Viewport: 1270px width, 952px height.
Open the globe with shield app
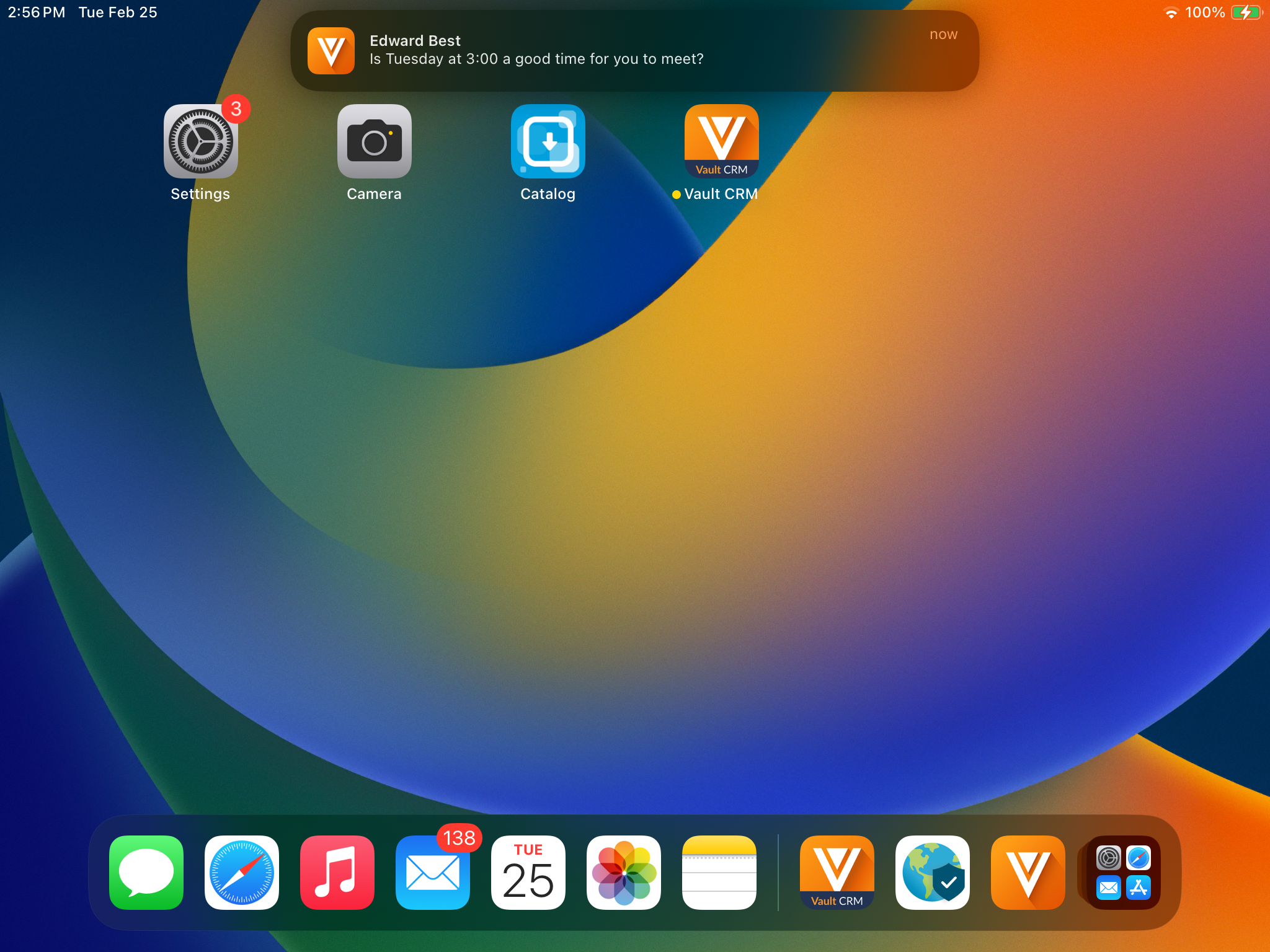[933, 872]
